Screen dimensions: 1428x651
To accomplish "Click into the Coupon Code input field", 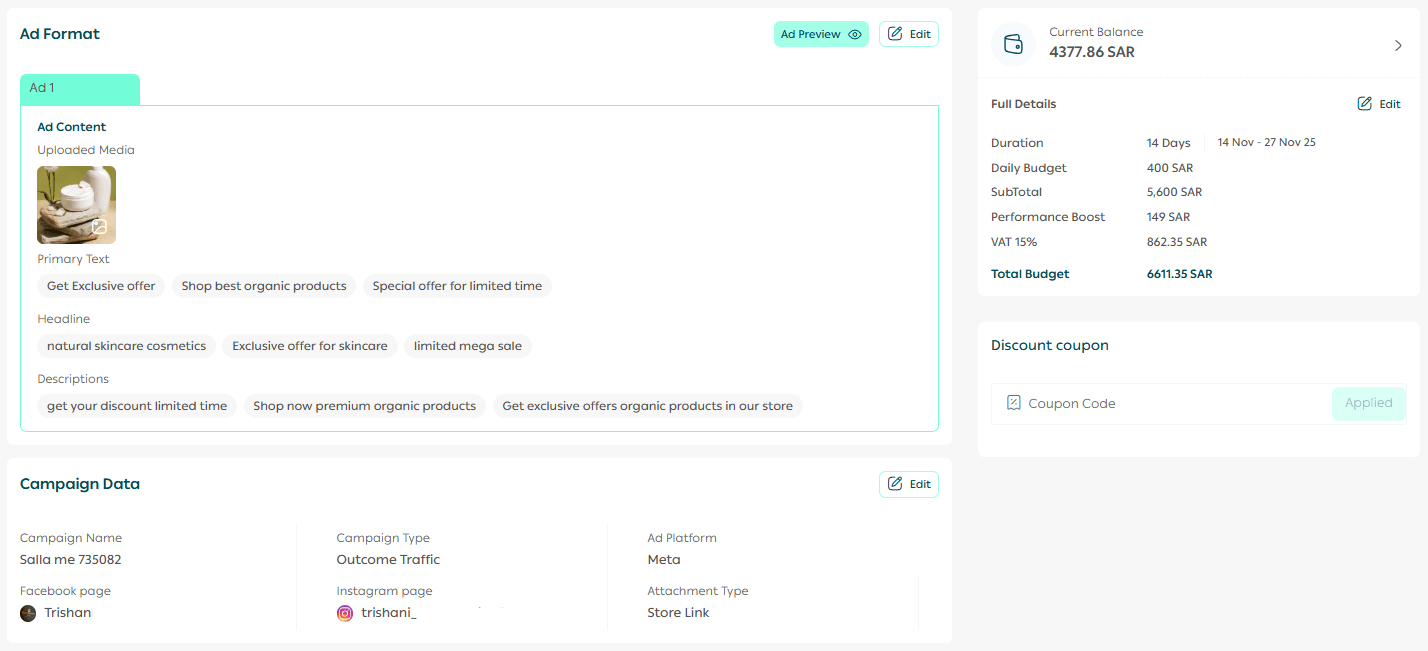I will [1170, 404].
